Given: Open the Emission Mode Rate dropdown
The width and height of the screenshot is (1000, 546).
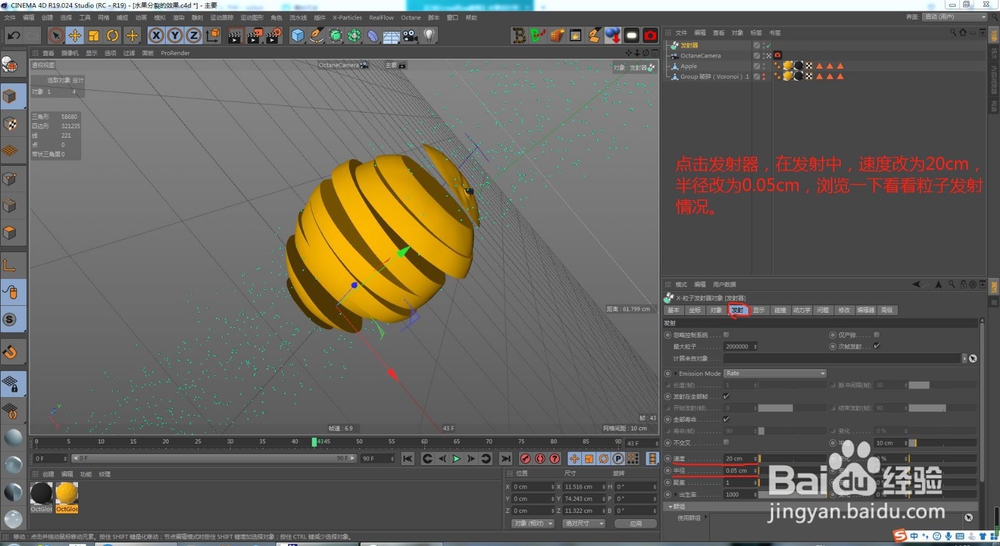Looking at the screenshot, I should (775, 373).
